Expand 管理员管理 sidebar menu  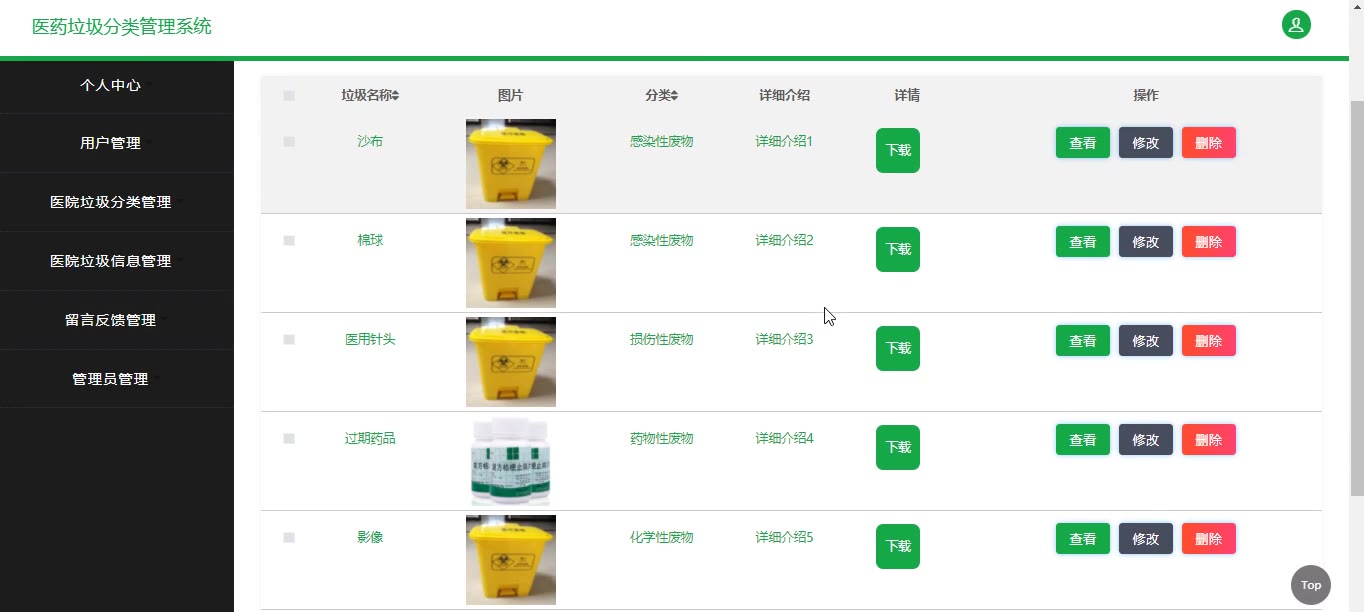[117, 379]
